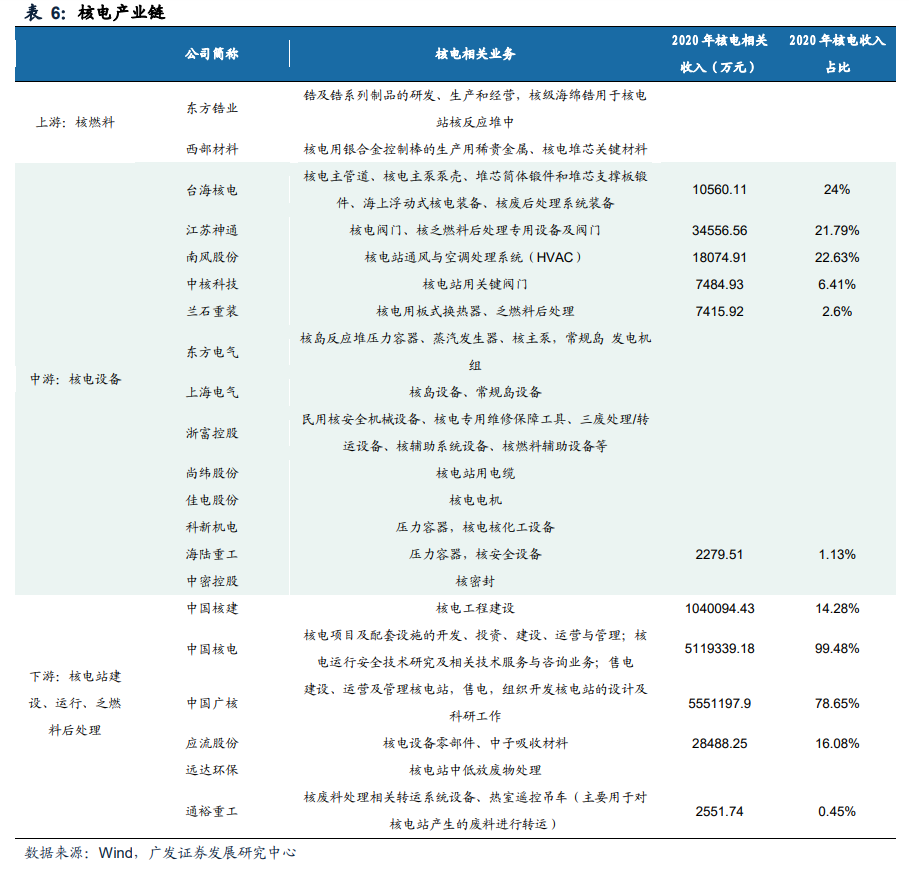The image size is (909, 873).
Task: Click company name 中国核建
Action: tap(212, 608)
